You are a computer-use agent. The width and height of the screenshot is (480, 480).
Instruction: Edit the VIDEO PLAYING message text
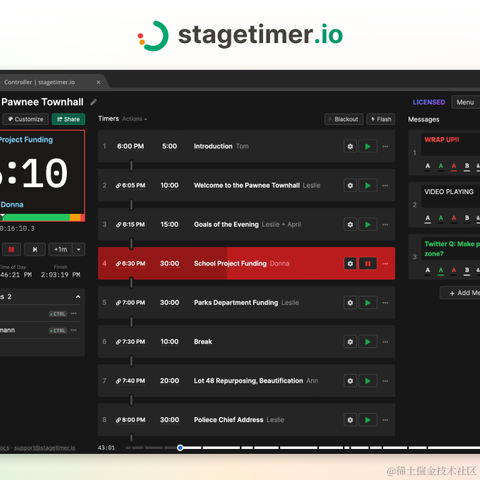coord(450,196)
